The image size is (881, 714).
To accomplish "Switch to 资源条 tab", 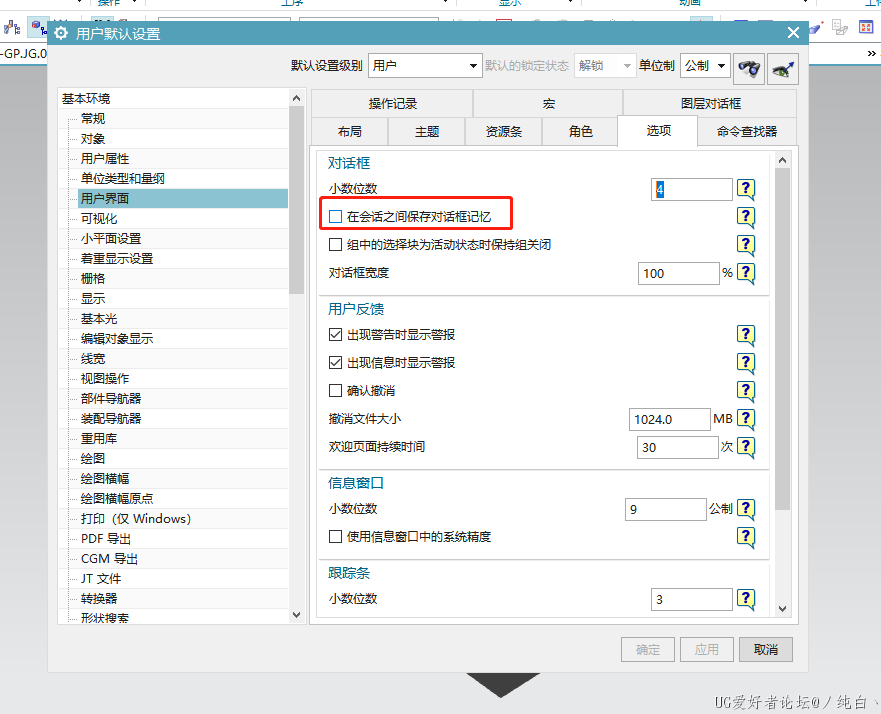I will click(x=503, y=131).
